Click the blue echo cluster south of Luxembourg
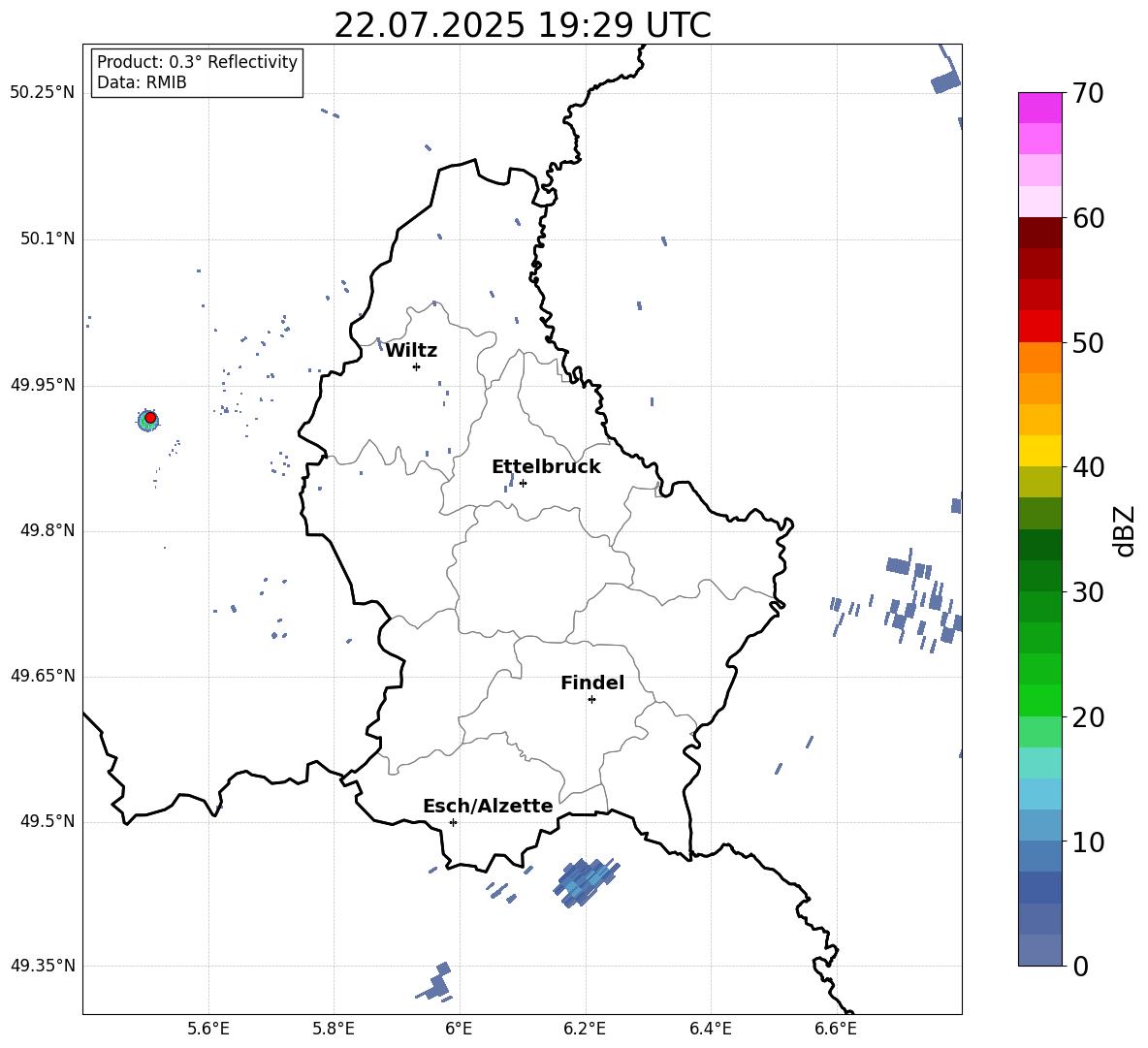1148x1048 pixels. click(x=587, y=882)
